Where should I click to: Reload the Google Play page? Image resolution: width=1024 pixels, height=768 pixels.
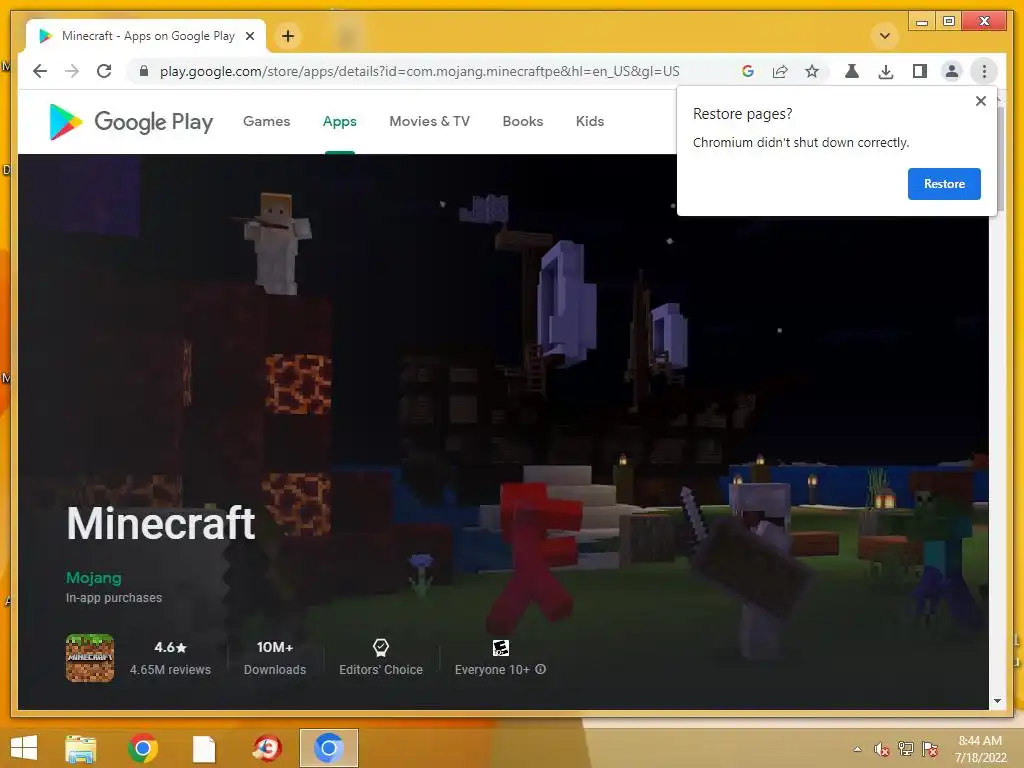tap(104, 71)
